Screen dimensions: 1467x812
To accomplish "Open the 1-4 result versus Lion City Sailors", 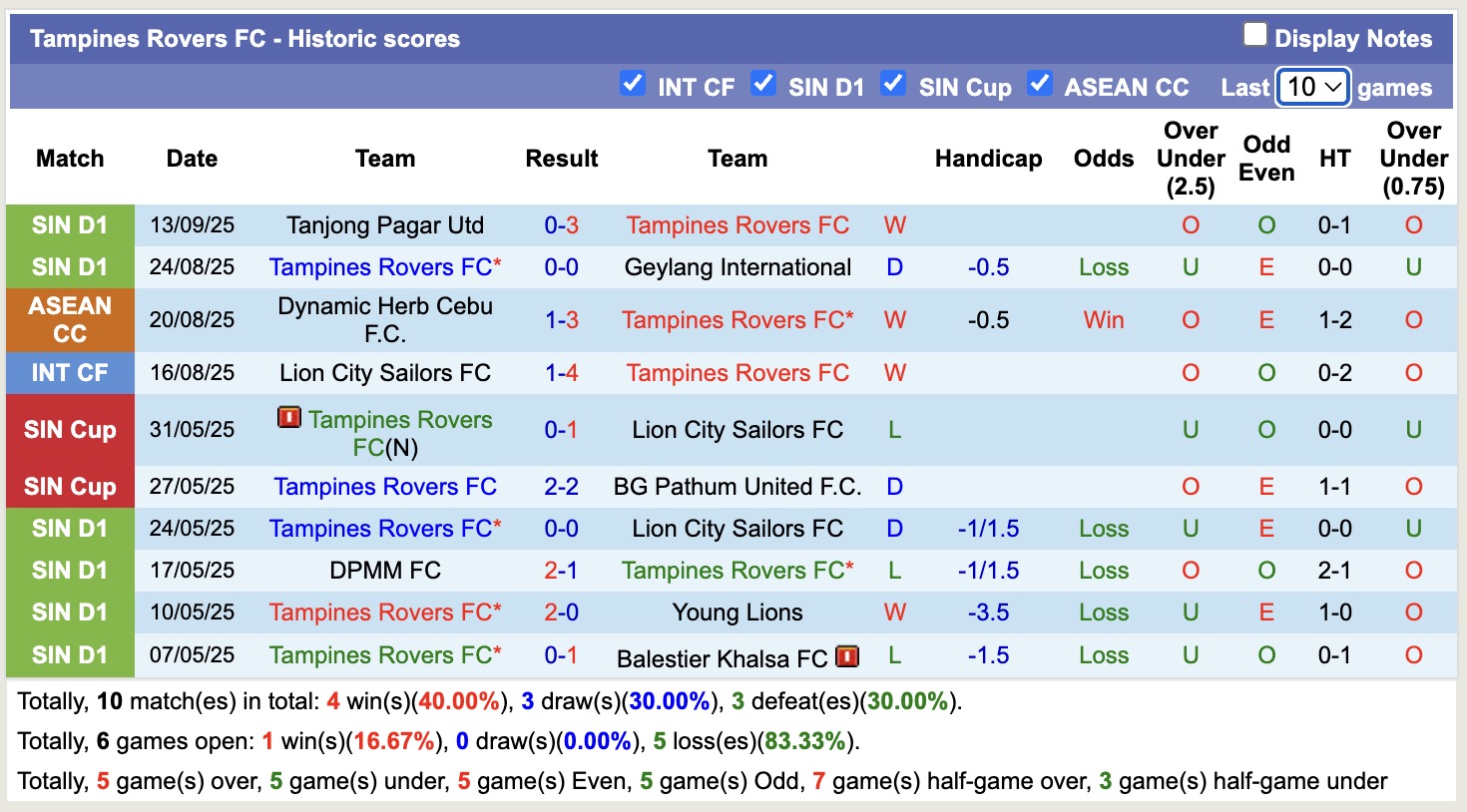I will coord(562,373).
